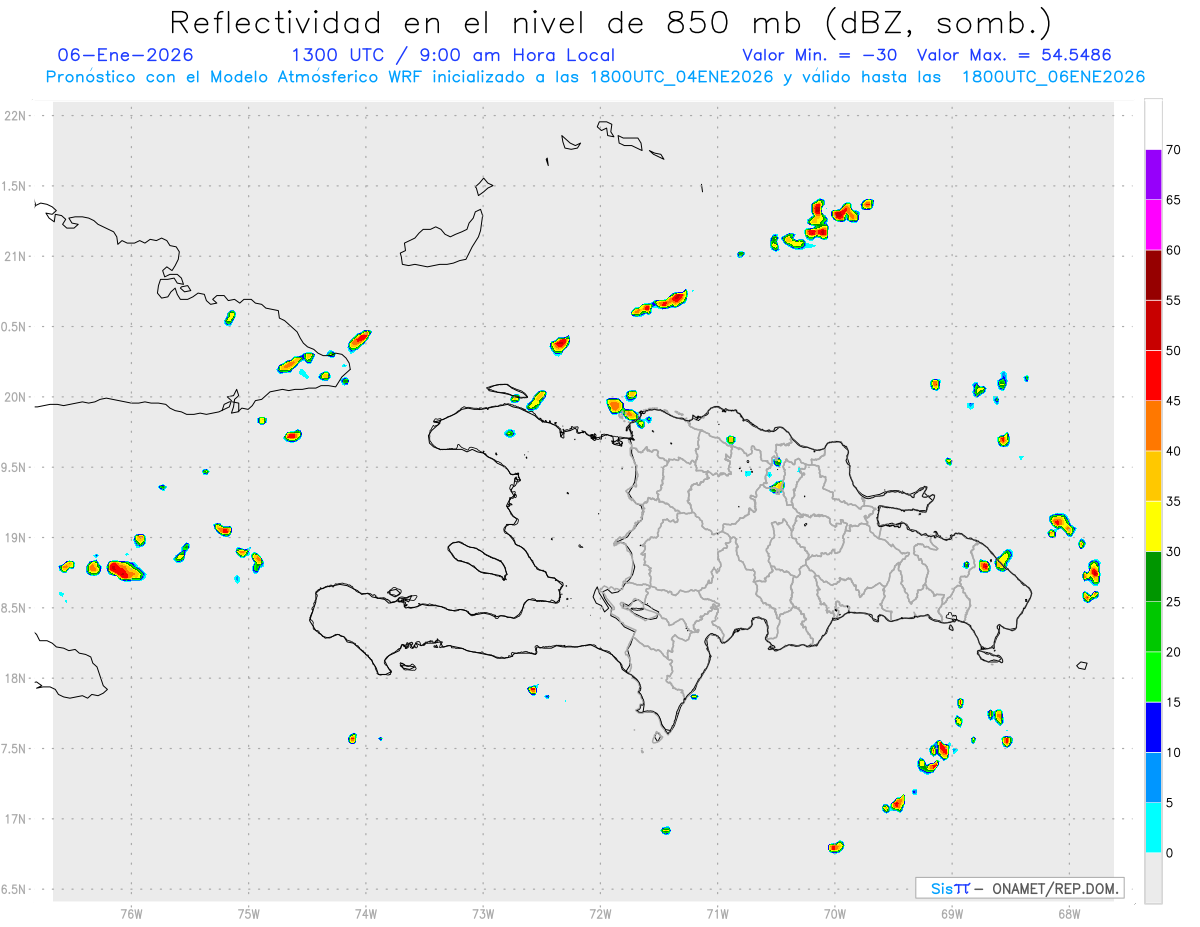Click the '22N' latitude label
1200x927 pixels.
point(15,115)
